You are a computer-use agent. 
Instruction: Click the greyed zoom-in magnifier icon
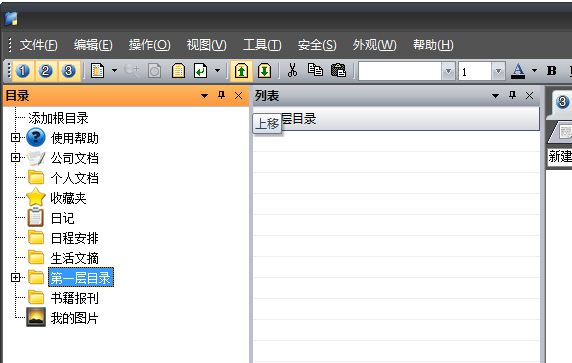point(132,71)
